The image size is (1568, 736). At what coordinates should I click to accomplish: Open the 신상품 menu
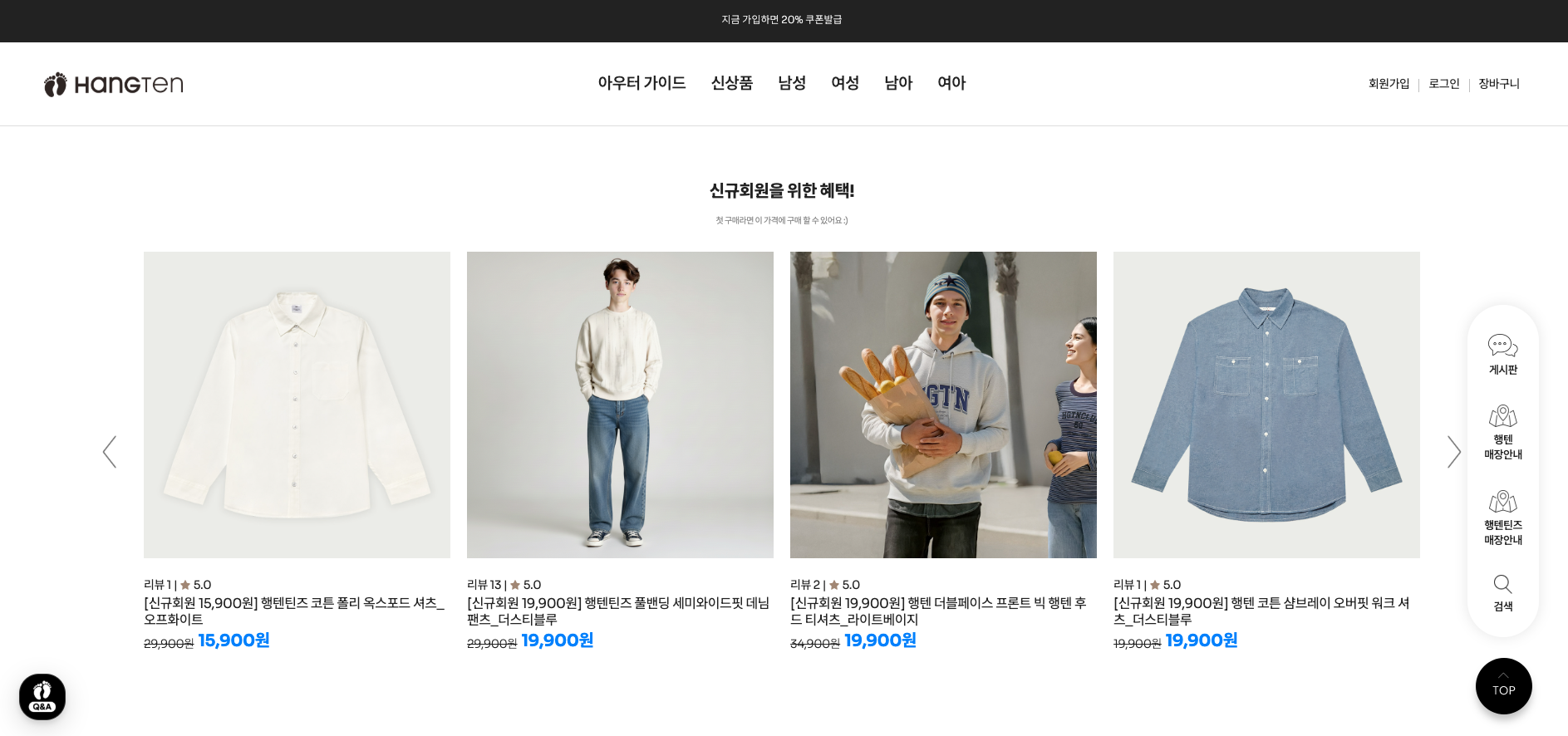click(x=731, y=83)
